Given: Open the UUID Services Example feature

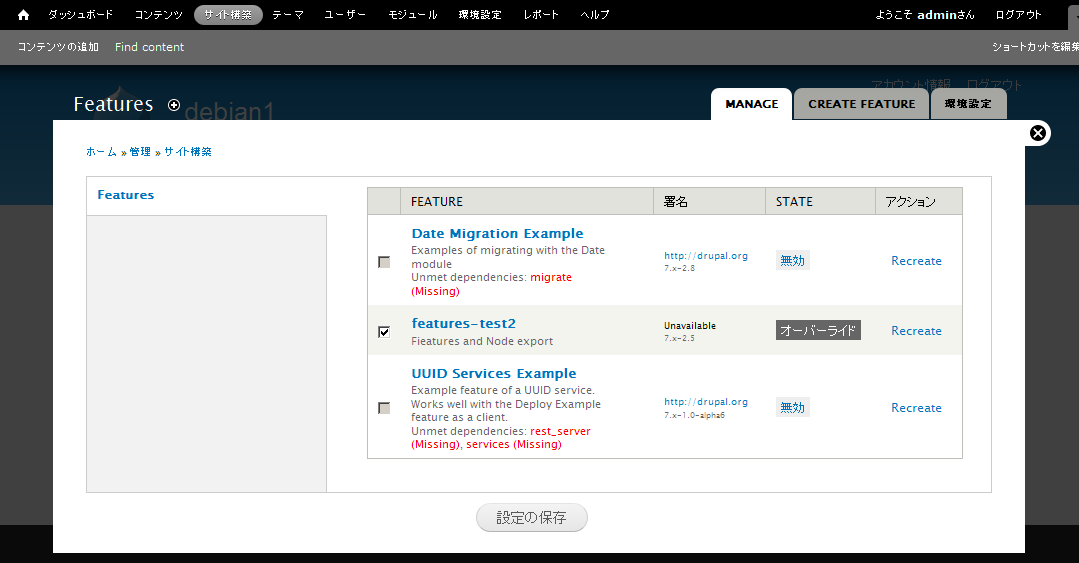Looking at the screenshot, I should [x=493, y=374].
